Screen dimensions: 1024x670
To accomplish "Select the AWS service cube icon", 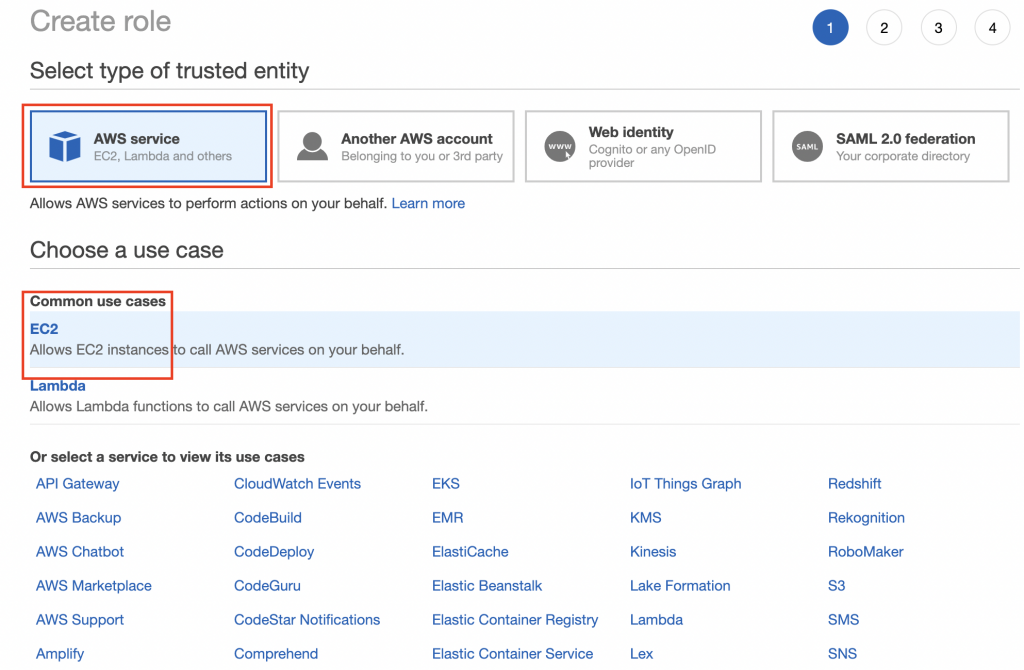I will (65, 146).
